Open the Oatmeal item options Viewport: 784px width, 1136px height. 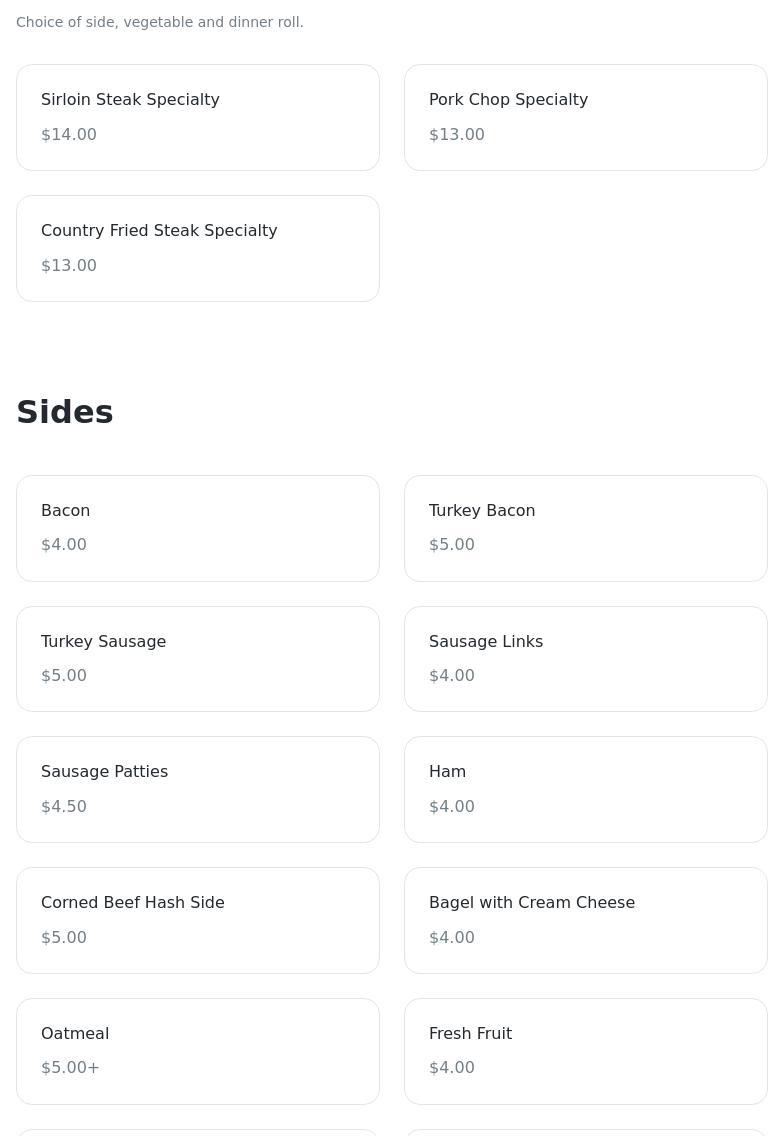click(x=198, y=1051)
